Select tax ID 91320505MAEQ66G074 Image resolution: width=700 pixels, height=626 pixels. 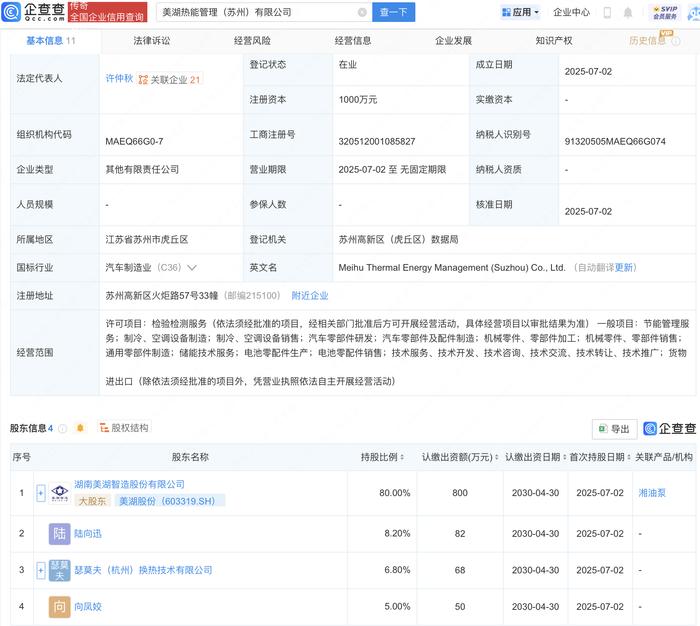tap(615, 142)
